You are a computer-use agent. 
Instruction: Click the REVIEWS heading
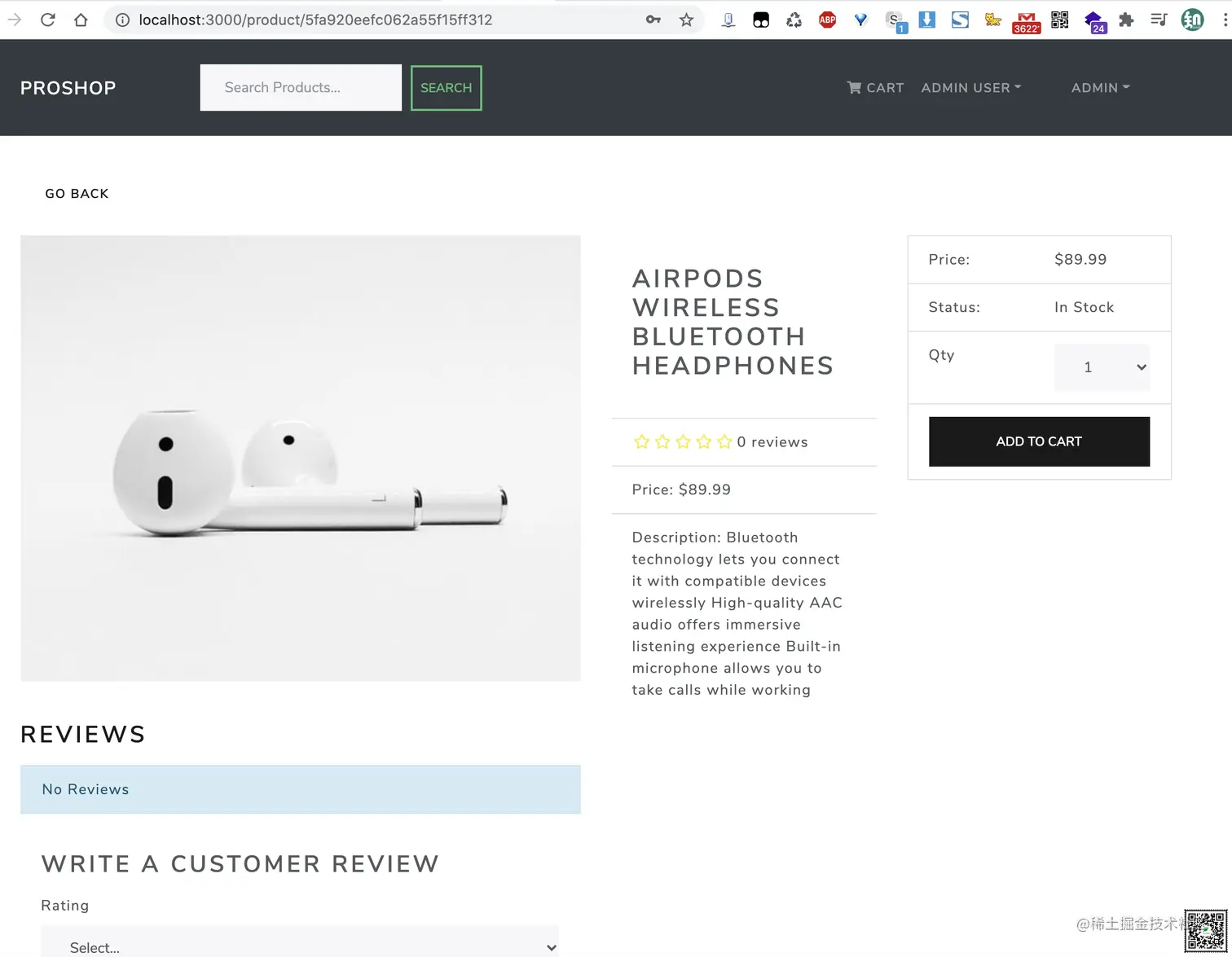pos(83,735)
